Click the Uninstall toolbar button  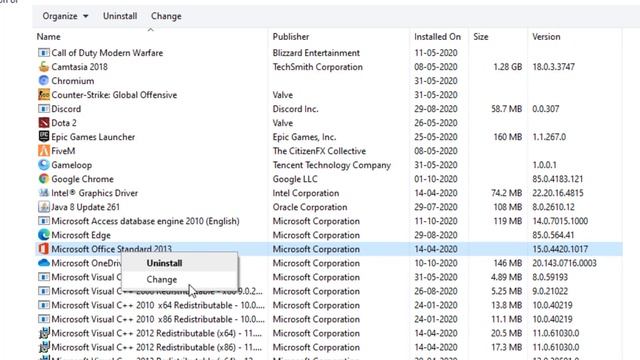[x=120, y=16]
